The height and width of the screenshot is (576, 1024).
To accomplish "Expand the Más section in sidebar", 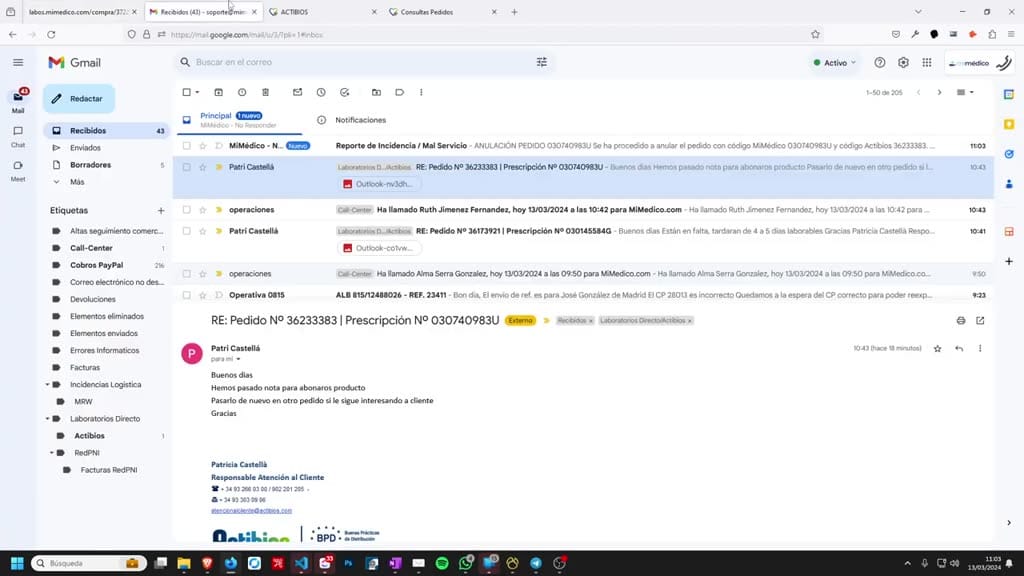I will pos(78,182).
